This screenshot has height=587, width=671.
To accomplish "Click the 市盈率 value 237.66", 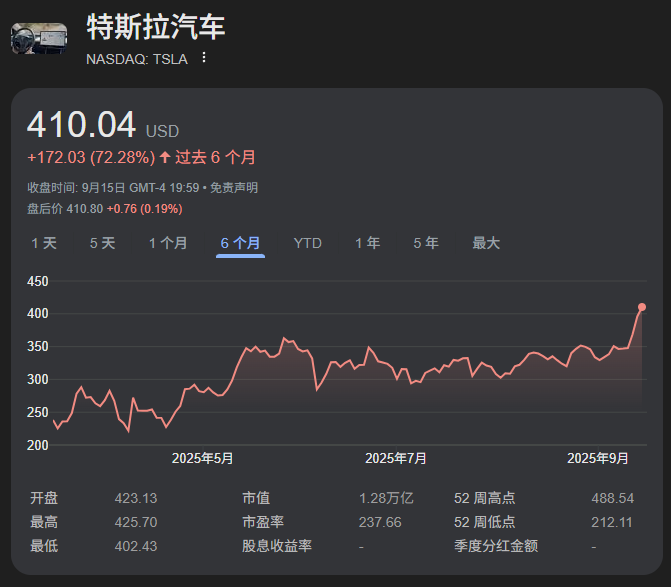I will click(x=380, y=522).
